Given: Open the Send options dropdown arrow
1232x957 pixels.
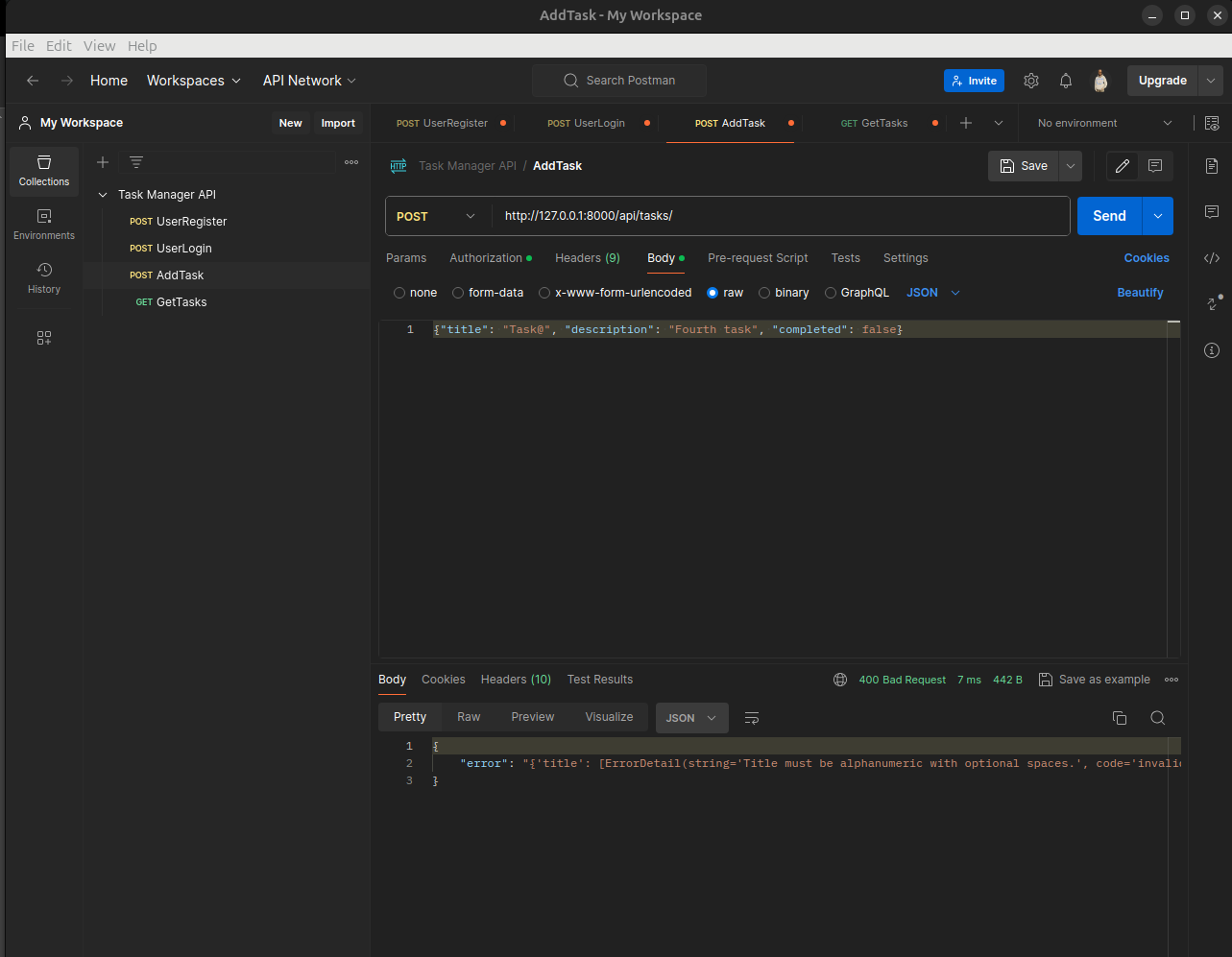Looking at the screenshot, I should pyautogui.click(x=1157, y=216).
